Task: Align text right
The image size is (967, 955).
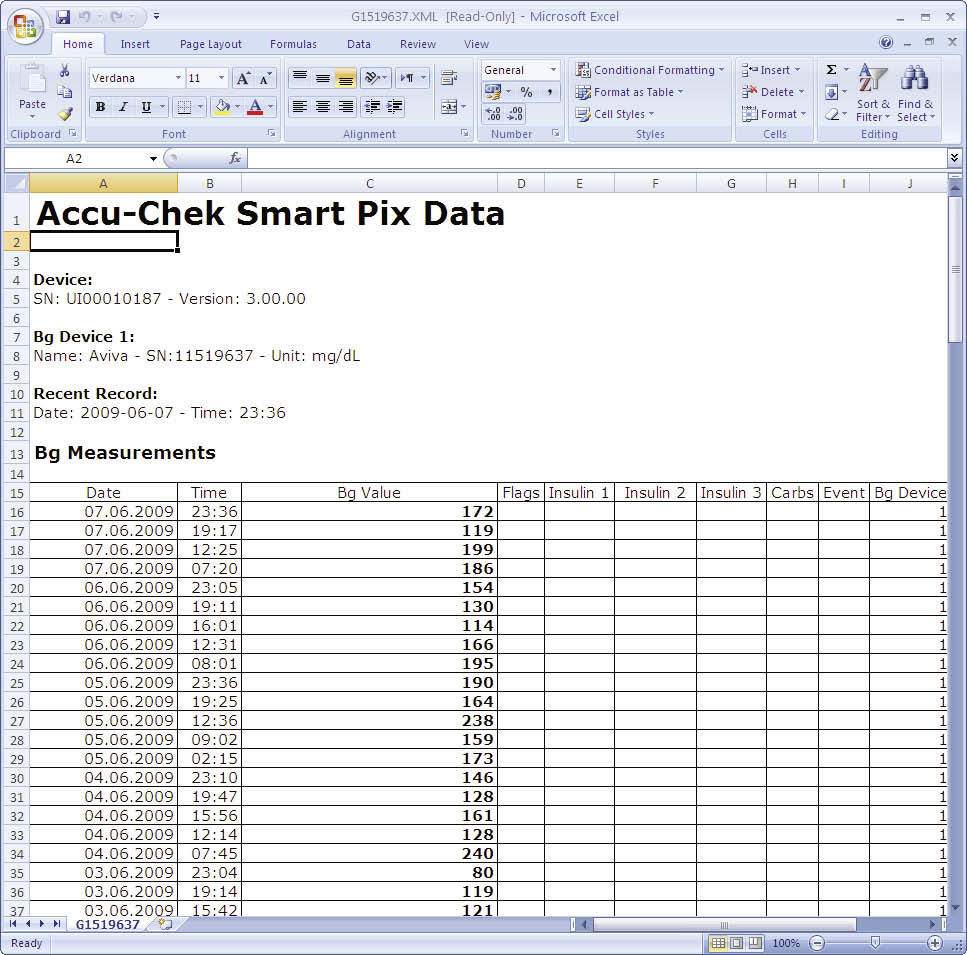Action: coord(346,107)
